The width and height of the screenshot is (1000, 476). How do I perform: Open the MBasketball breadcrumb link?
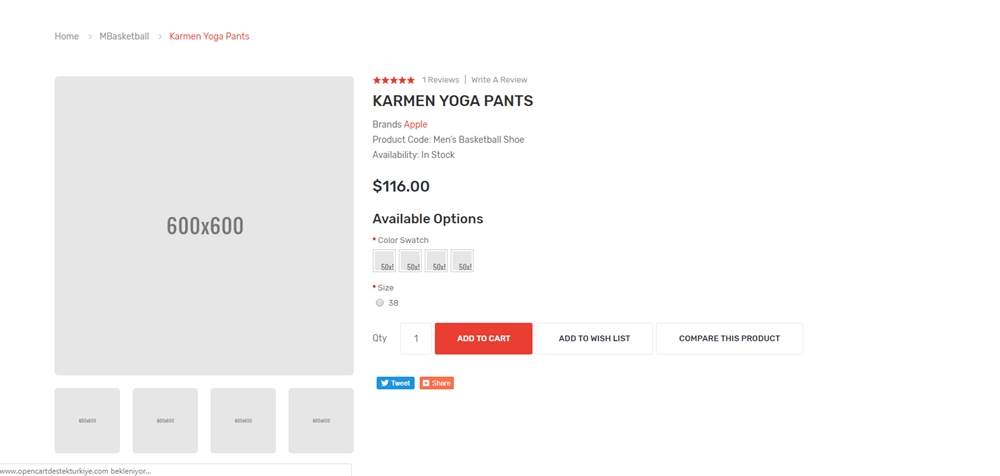124,36
